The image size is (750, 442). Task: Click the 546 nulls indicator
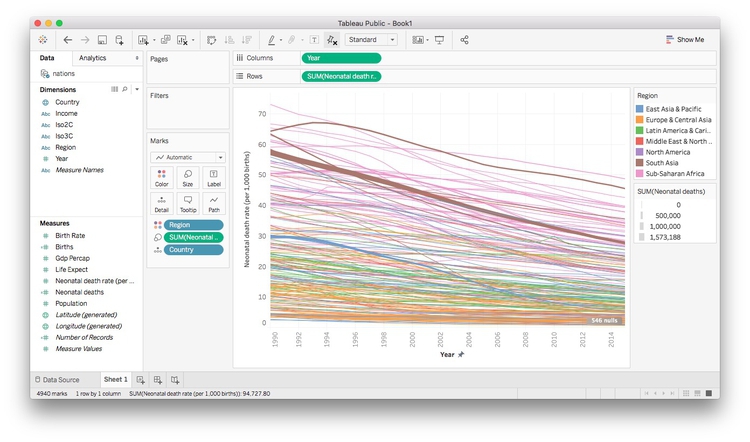[604, 320]
